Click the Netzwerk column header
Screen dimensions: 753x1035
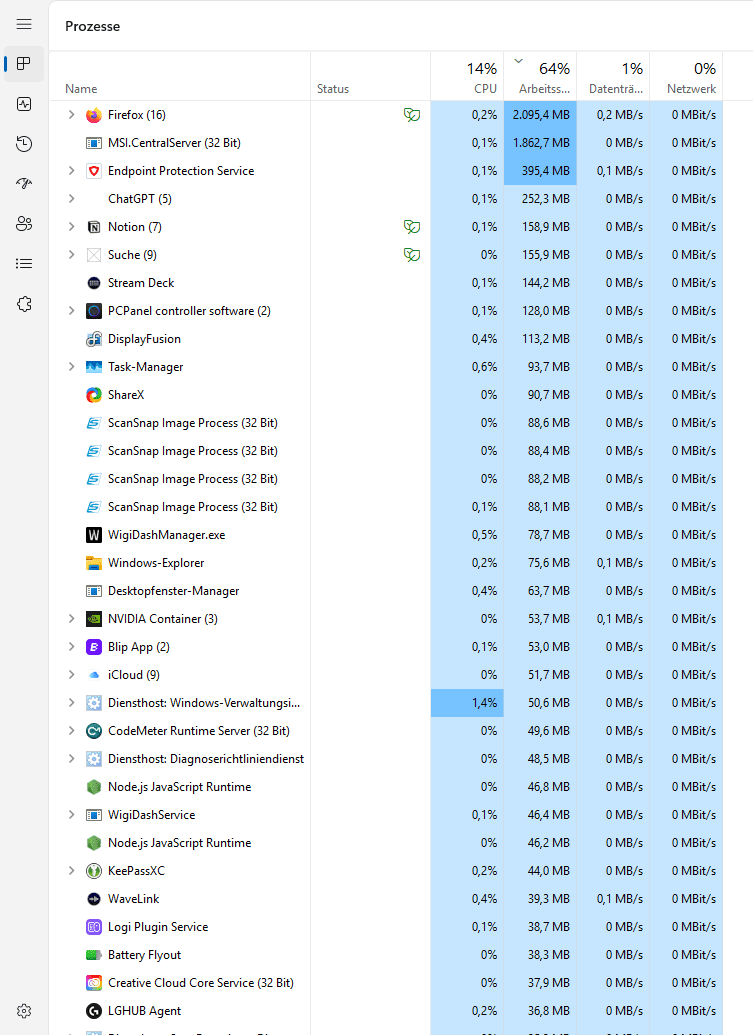pyautogui.click(x=686, y=78)
